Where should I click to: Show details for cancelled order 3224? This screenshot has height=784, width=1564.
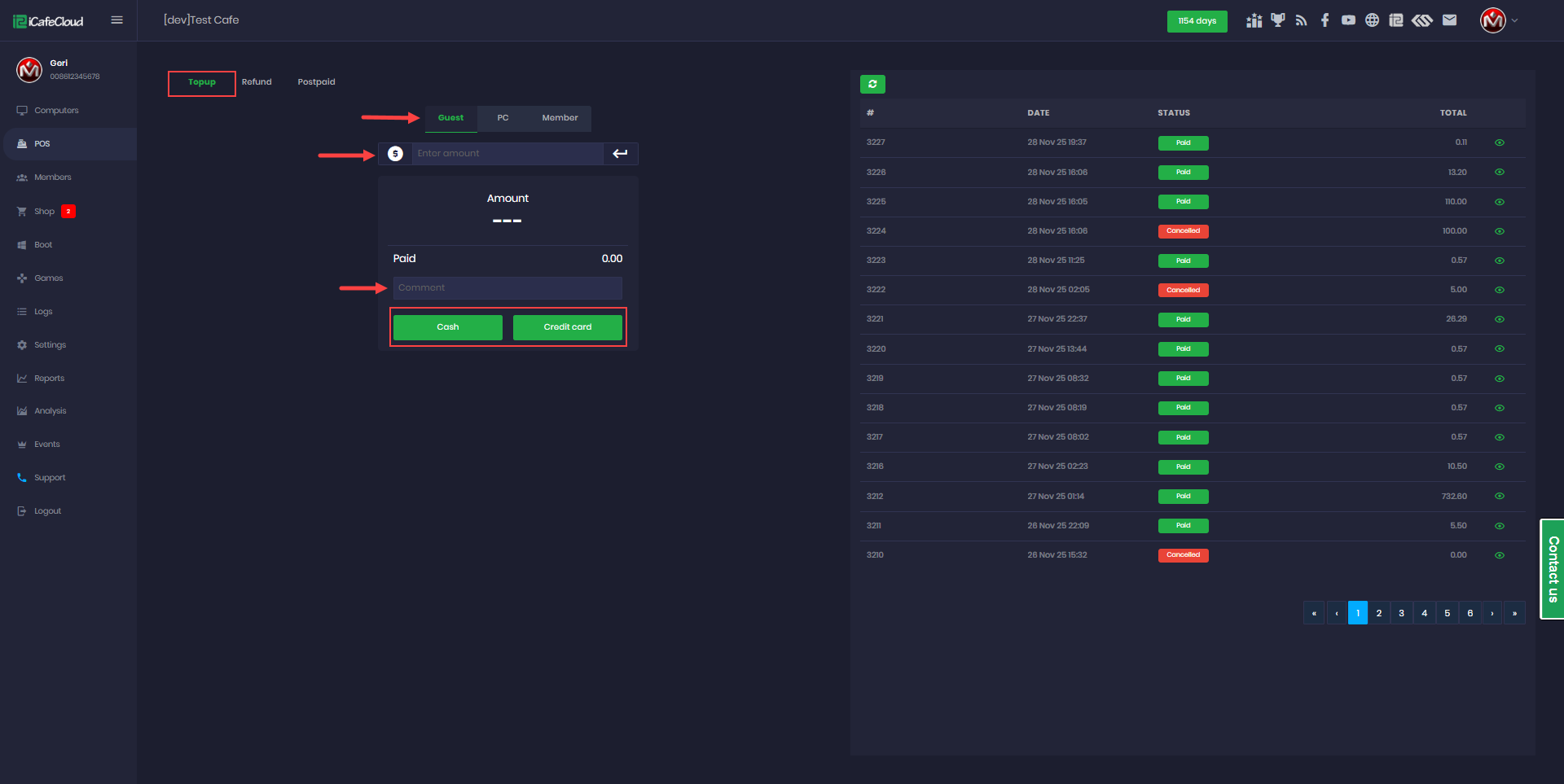pos(1499,231)
